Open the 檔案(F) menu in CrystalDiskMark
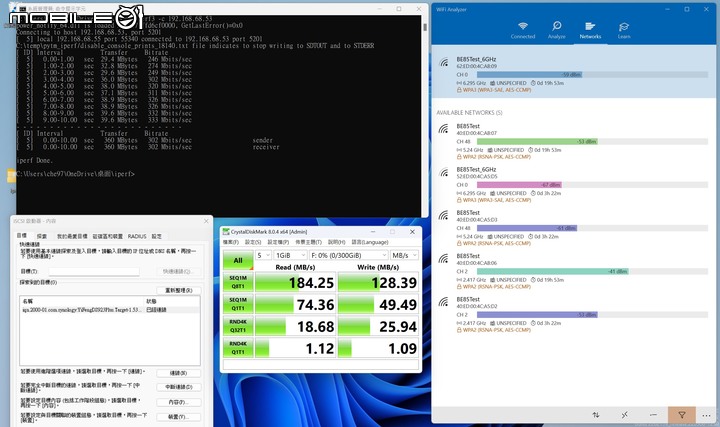Image resolution: width=720 pixels, height=427 pixels. tap(231, 242)
